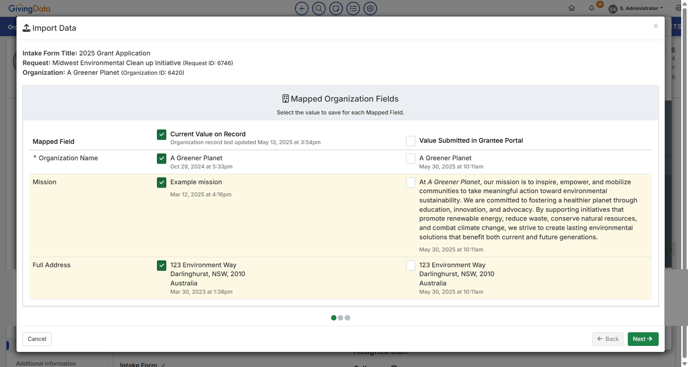The width and height of the screenshot is (688, 367).
Task: Click the note icon in top toolbar
Action: point(336,8)
